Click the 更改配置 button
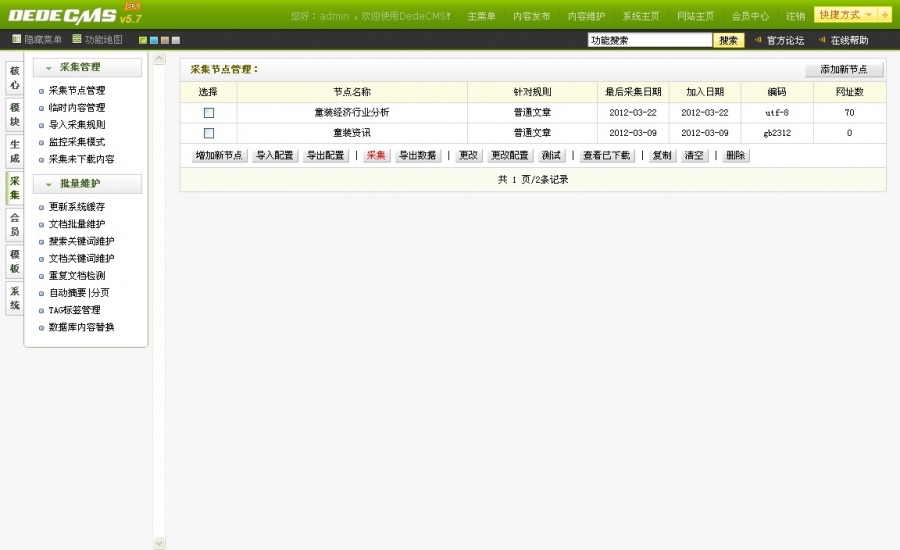Image resolution: width=900 pixels, height=550 pixels. [510, 156]
